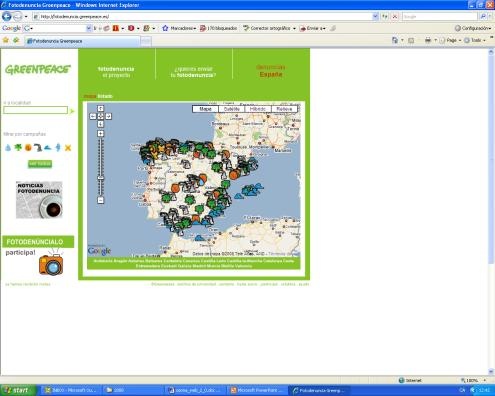Open the denuncias España tab
This screenshot has height=396, width=495.
tap(271, 71)
